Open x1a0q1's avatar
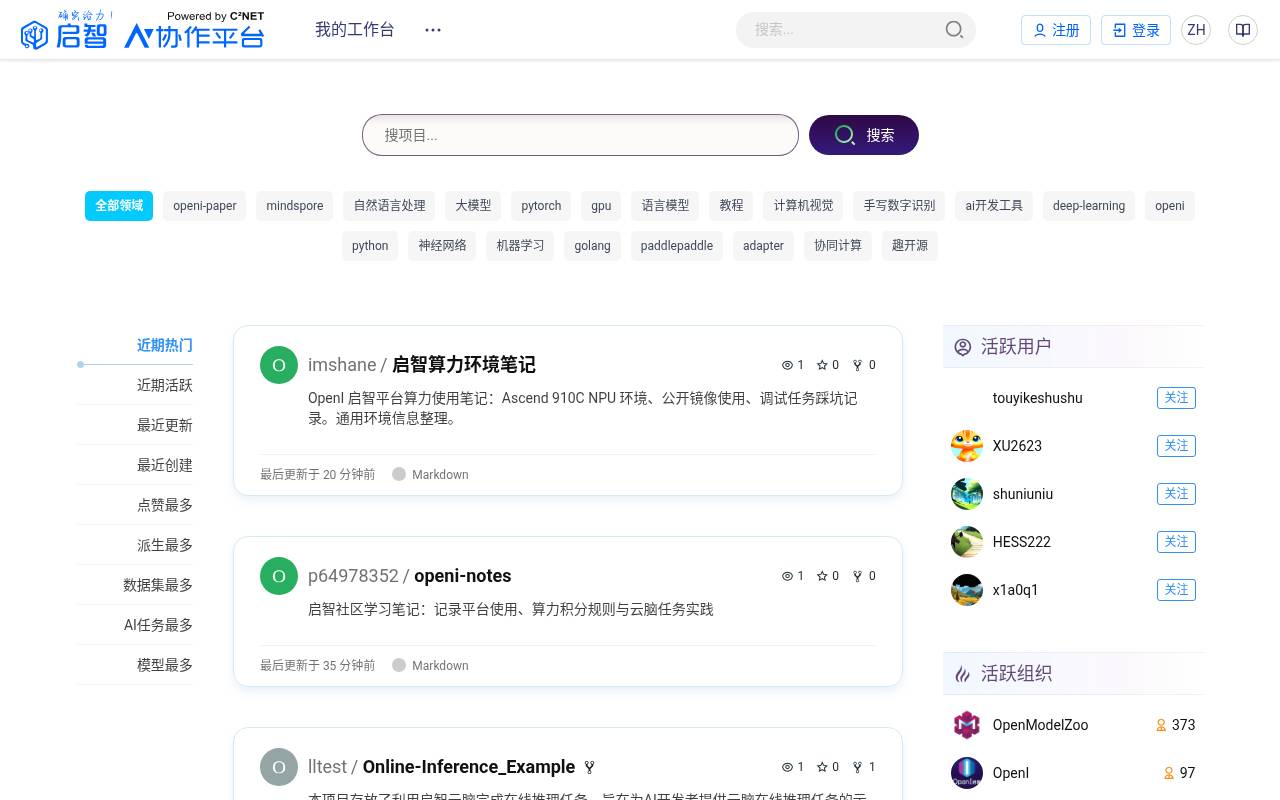Screen dimensions: 1280x800 (967, 590)
